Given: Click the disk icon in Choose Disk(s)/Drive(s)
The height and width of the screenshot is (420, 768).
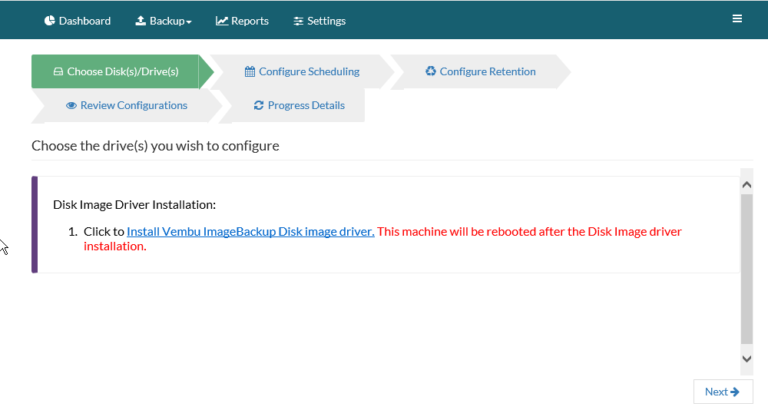Looking at the screenshot, I should [x=58, y=72].
